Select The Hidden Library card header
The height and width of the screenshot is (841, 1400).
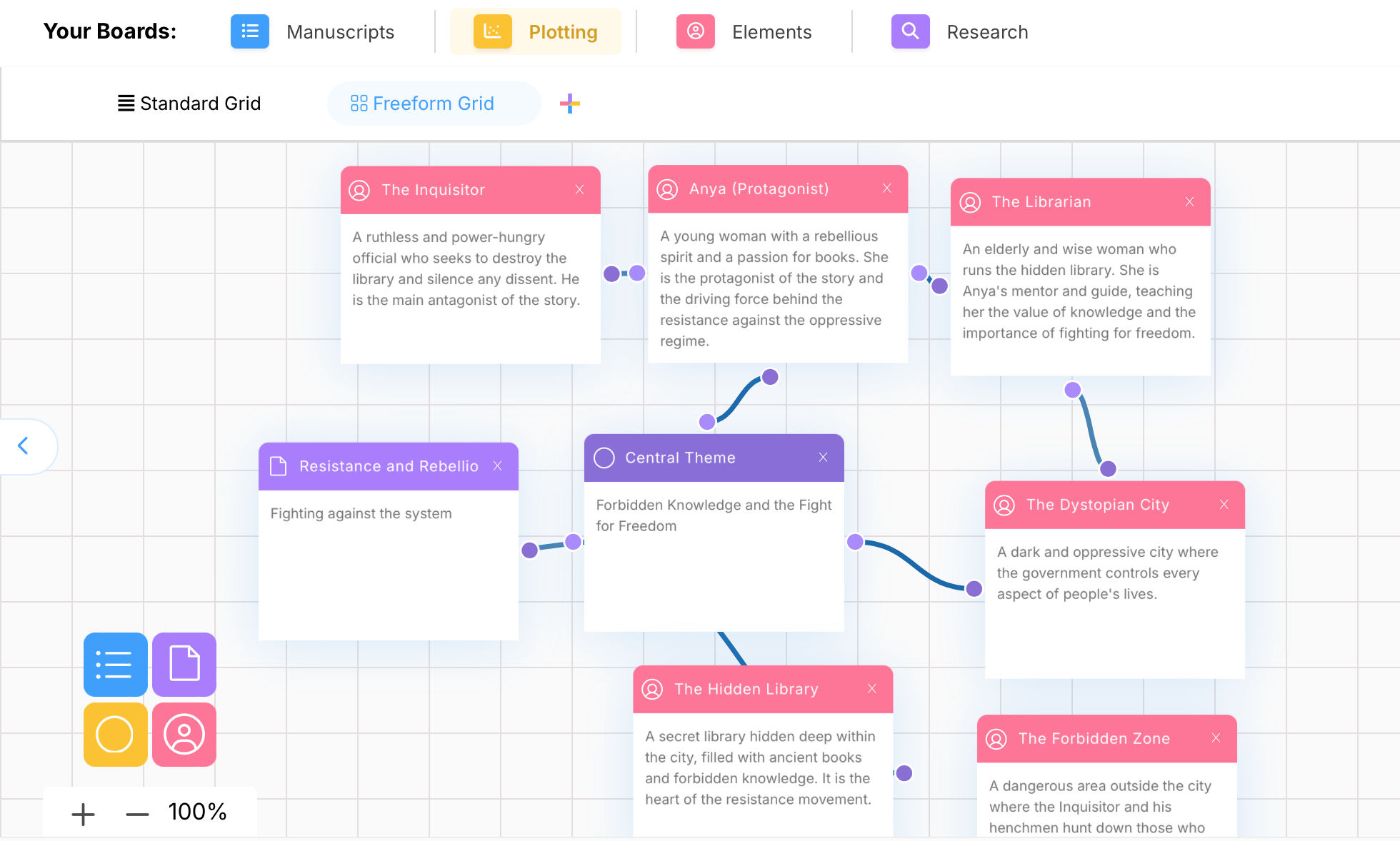[746, 689]
